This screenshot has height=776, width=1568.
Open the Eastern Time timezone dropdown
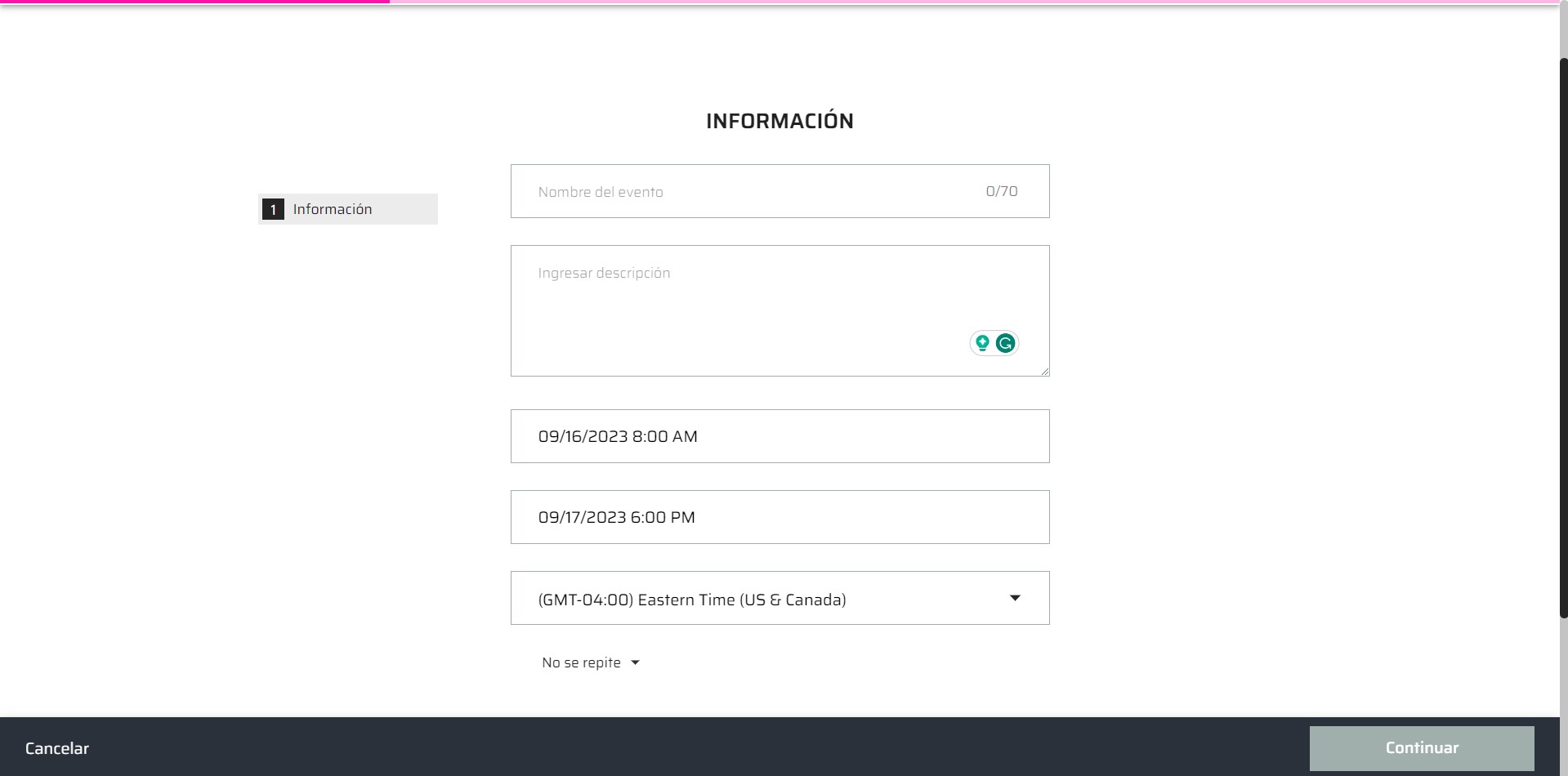click(x=780, y=598)
